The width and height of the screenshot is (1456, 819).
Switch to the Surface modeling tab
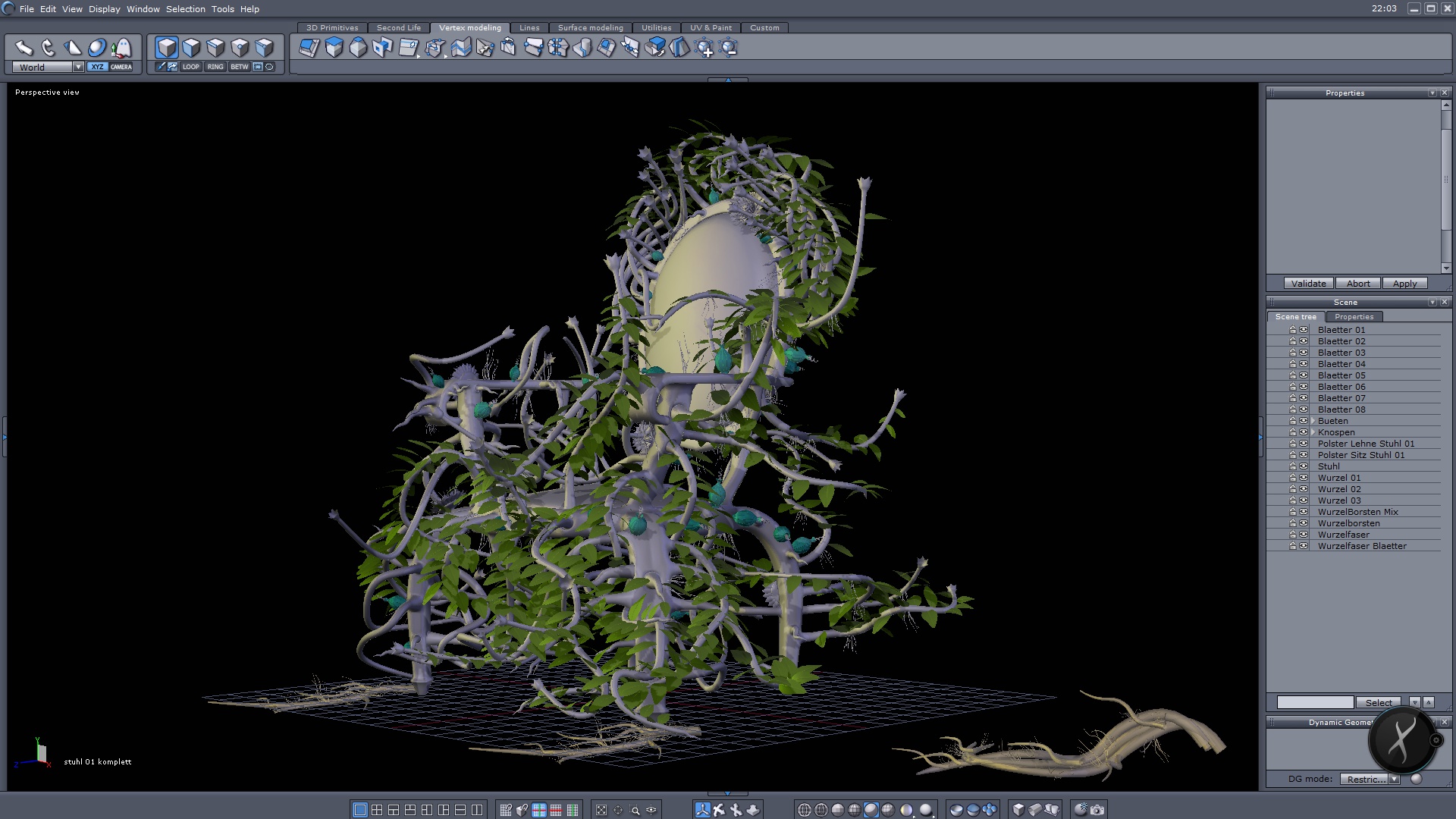pos(590,27)
